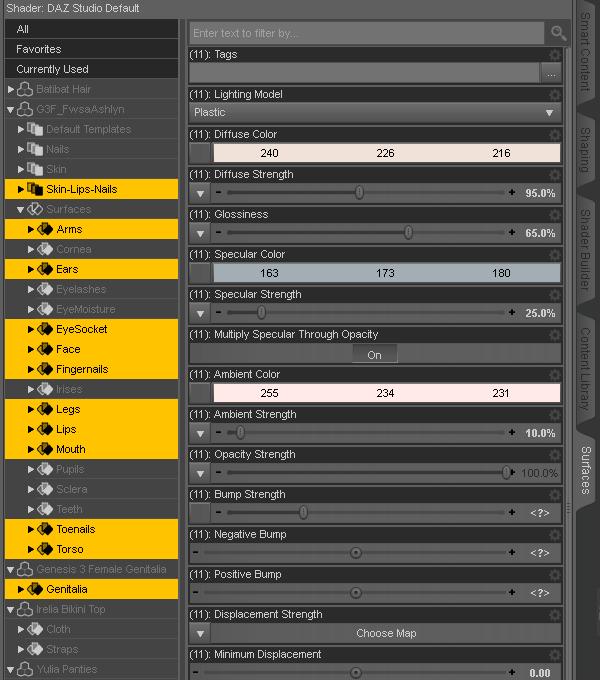Switch to the Content Library side tab
Viewport: 600px width, 680px height.
pos(585,369)
